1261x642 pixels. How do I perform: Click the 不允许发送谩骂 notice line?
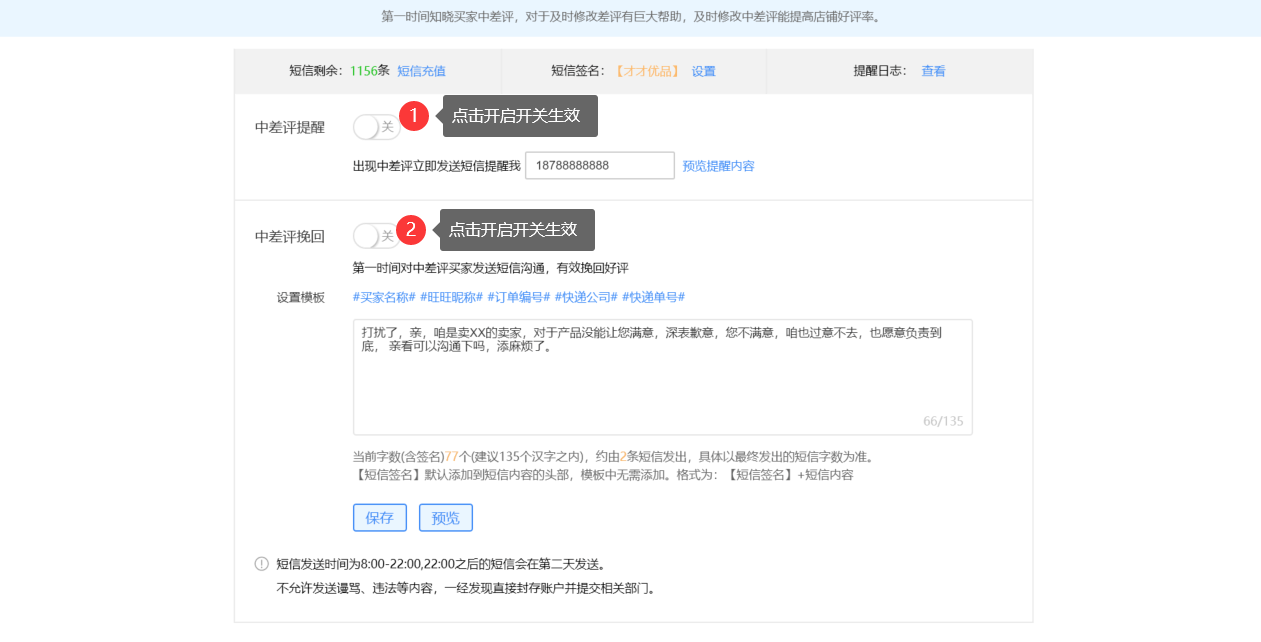pyautogui.click(x=467, y=588)
